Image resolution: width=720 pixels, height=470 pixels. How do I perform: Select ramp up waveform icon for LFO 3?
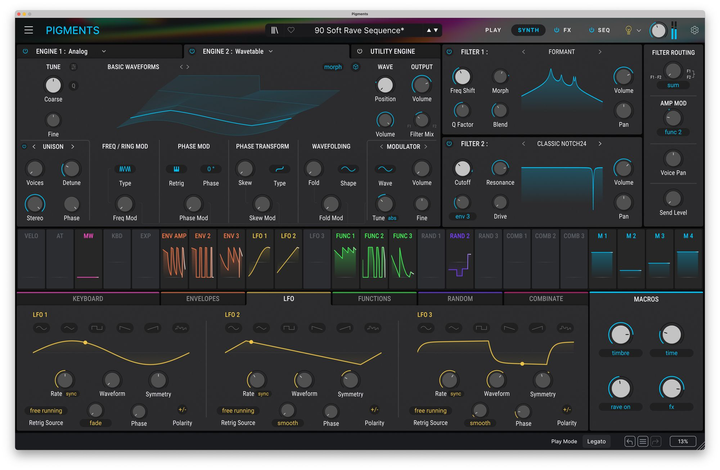coord(537,328)
